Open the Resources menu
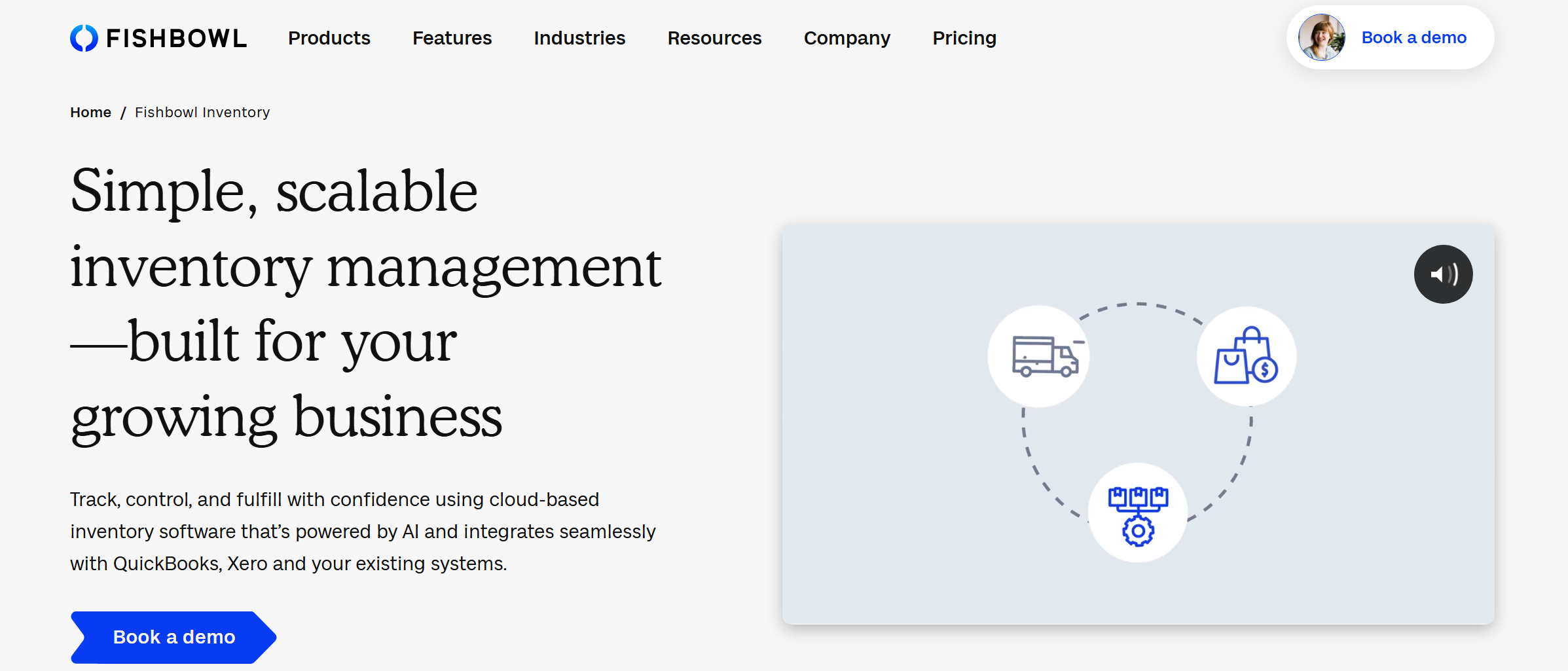Viewport: 1568px width, 671px height. pyautogui.click(x=714, y=38)
